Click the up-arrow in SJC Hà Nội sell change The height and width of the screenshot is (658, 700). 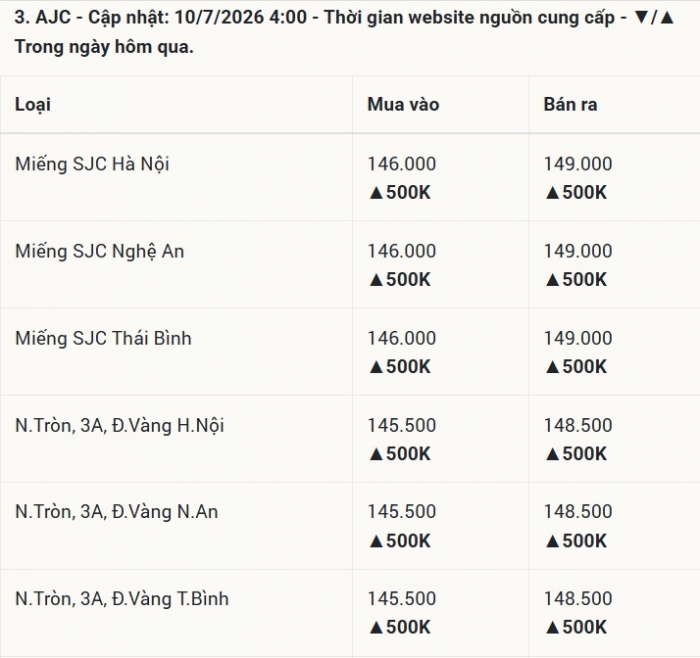click(553, 193)
